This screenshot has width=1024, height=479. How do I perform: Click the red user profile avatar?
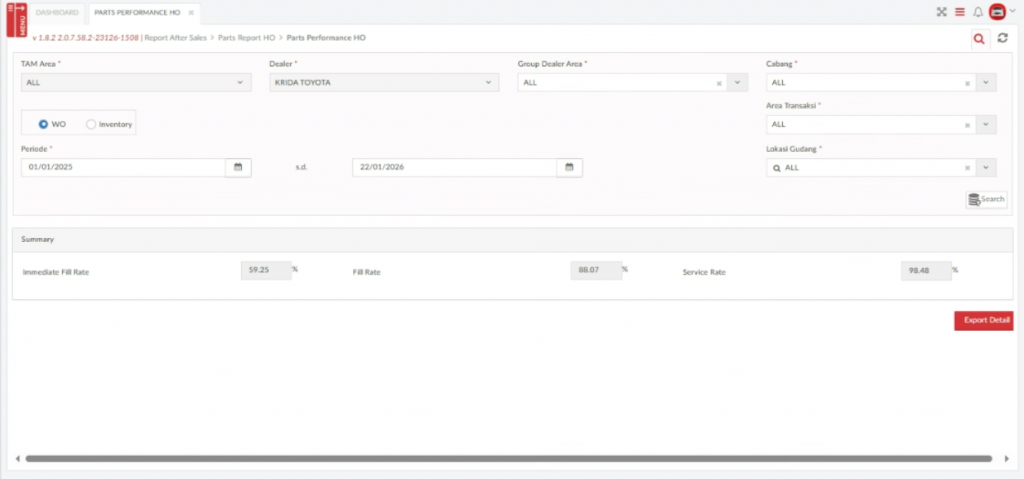click(x=997, y=12)
